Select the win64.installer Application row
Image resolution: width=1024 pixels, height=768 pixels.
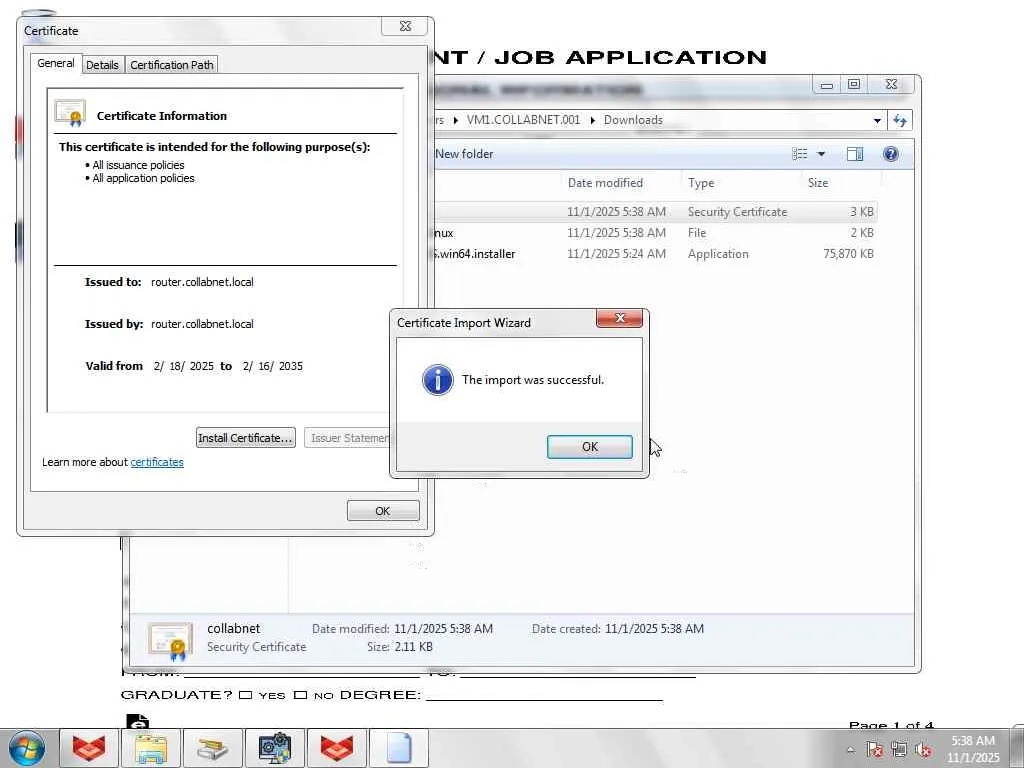pyautogui.click(x=655, y=253)
